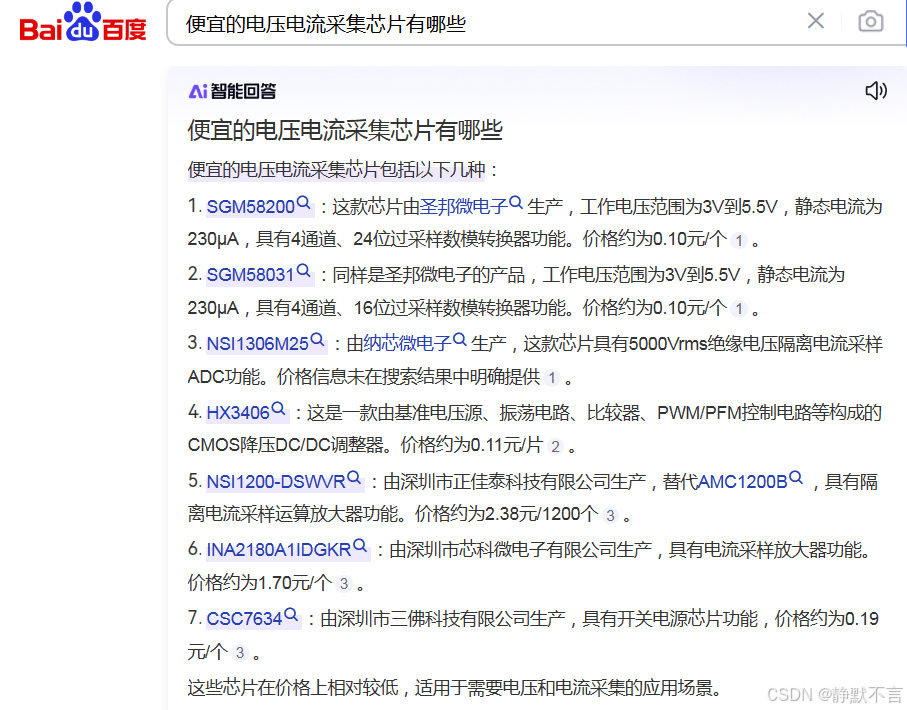Open the SGM58031 link
907x710 pixels.
(x=250, y=275)
